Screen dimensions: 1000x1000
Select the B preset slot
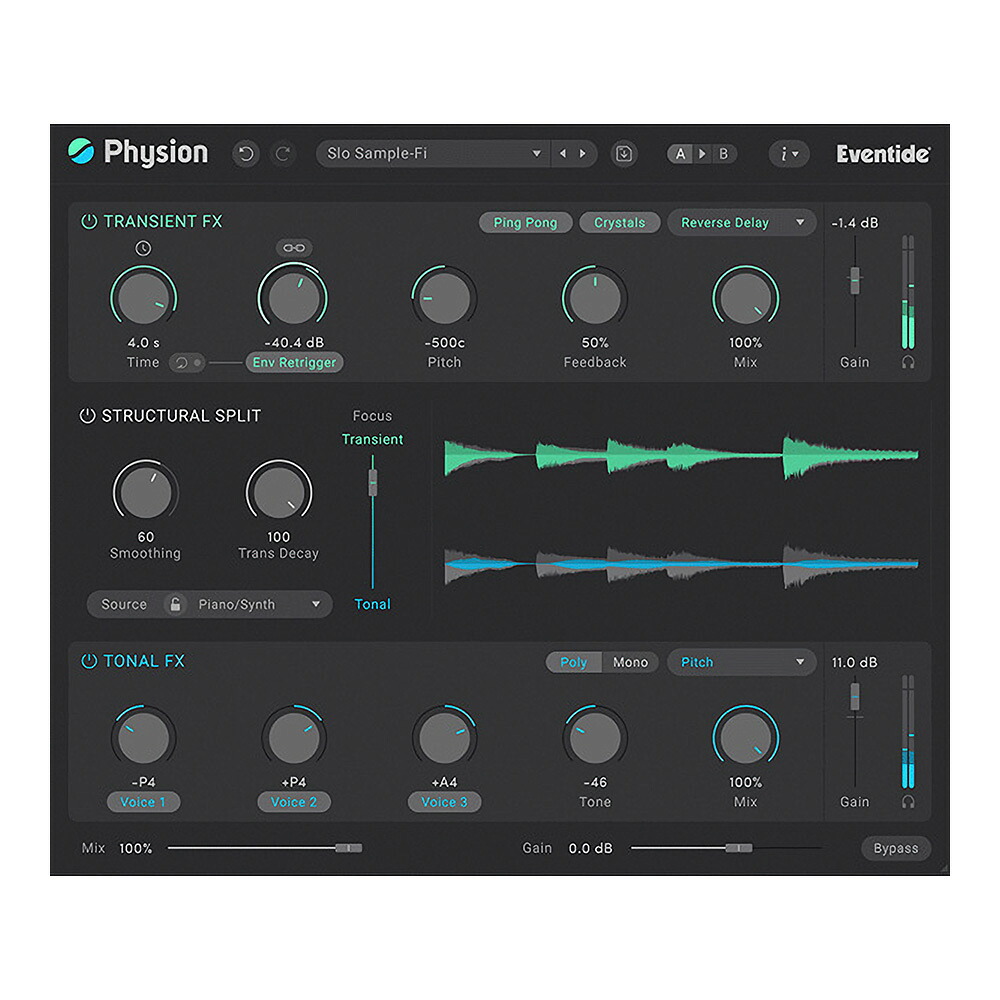pos(723,154)
